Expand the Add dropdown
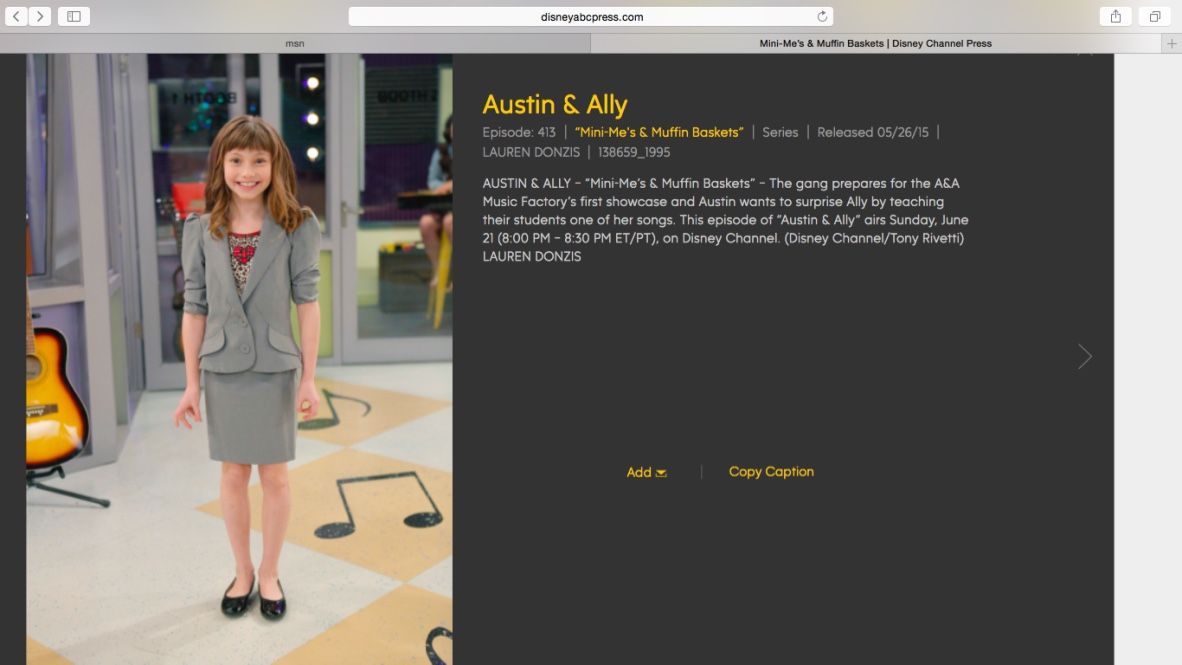 pos(646,472)
